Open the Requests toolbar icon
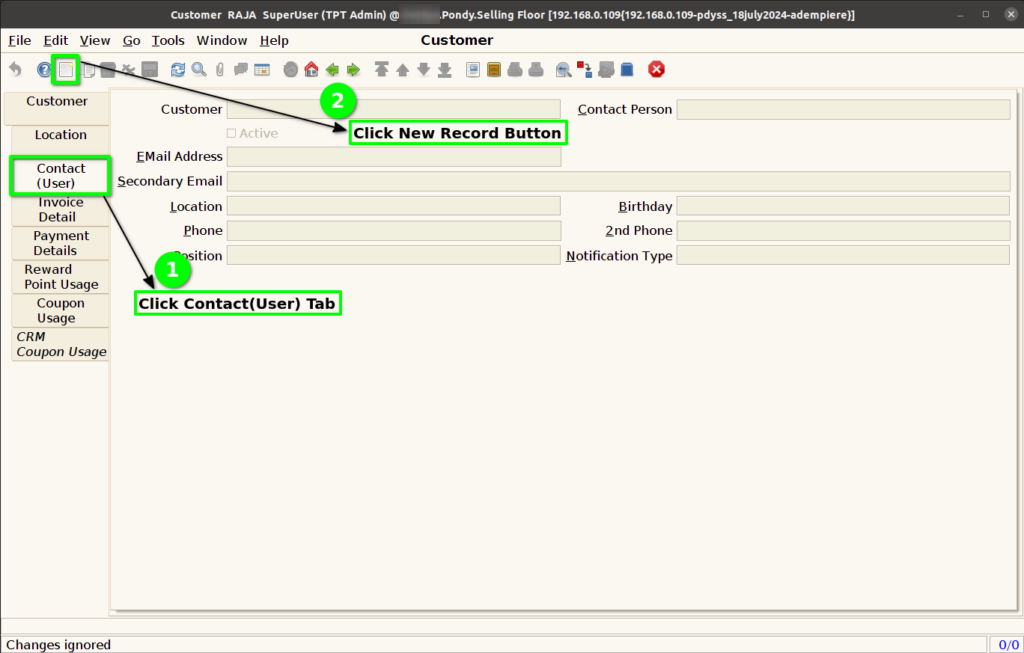Viewport: 1024px width, 653px height. point(606,69)
